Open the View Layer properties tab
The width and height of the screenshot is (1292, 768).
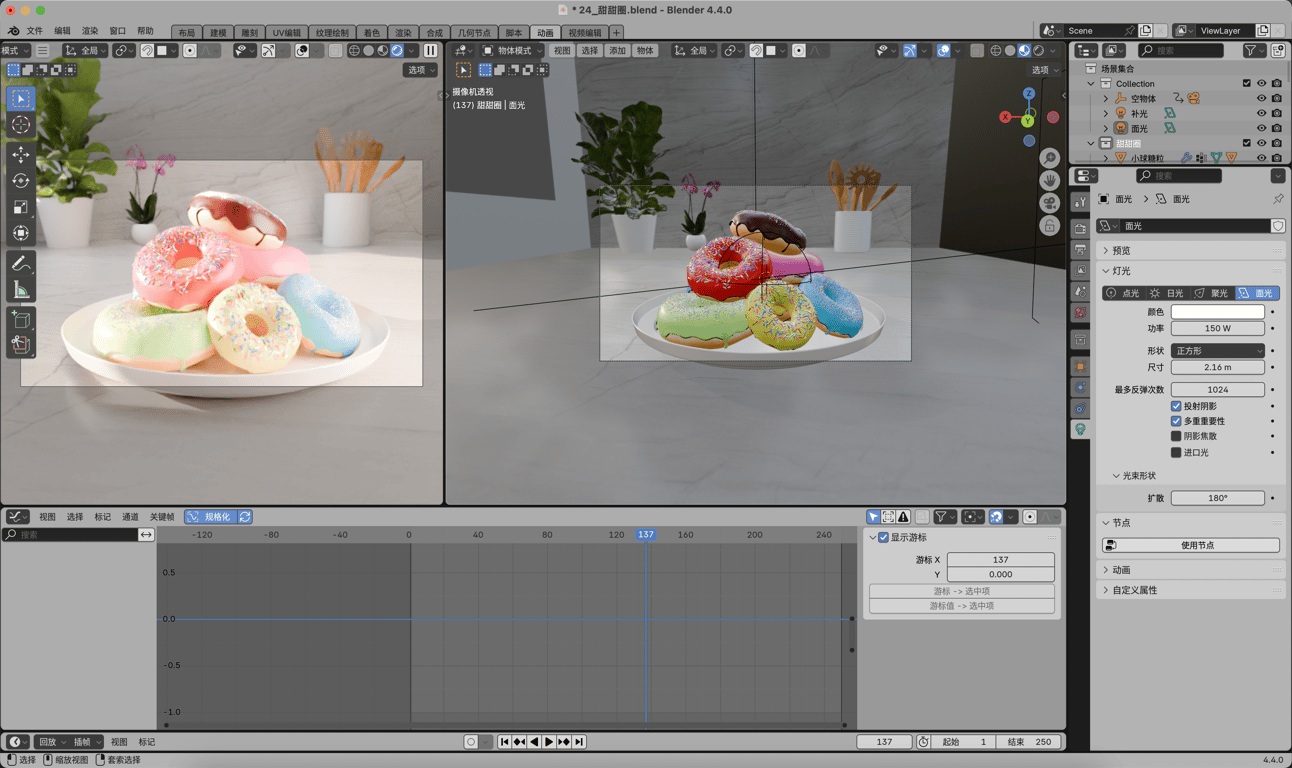pyautogui.click(x=1080, y=270)
